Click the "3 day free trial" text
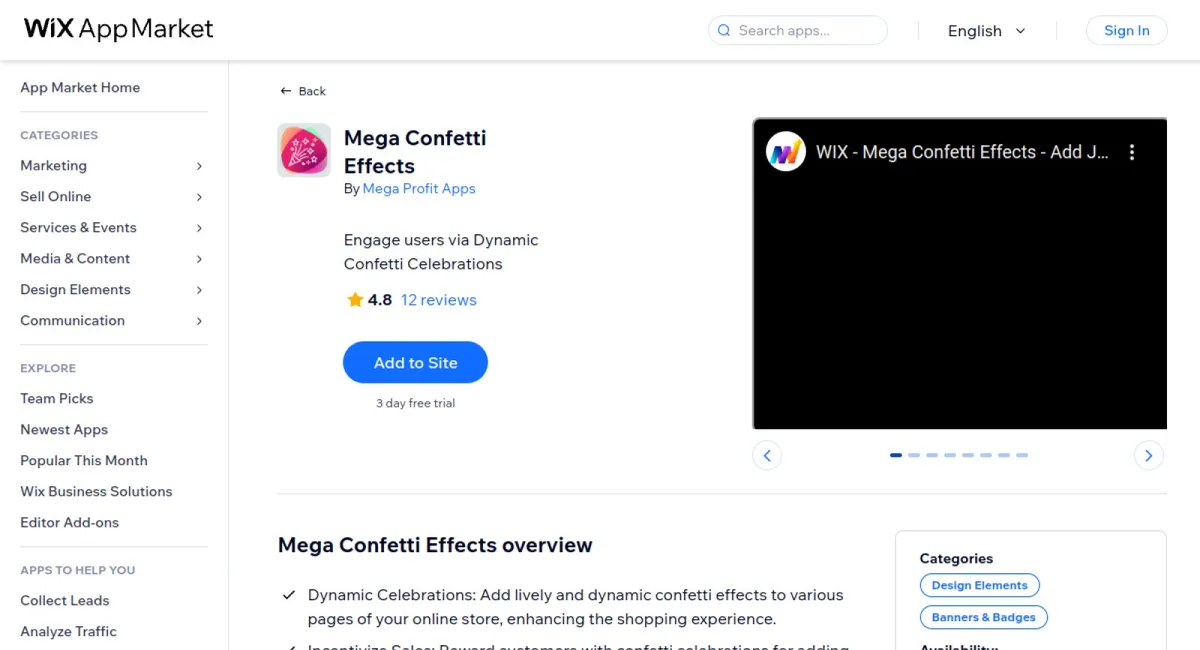1200x650 pixels. (415, 404)
